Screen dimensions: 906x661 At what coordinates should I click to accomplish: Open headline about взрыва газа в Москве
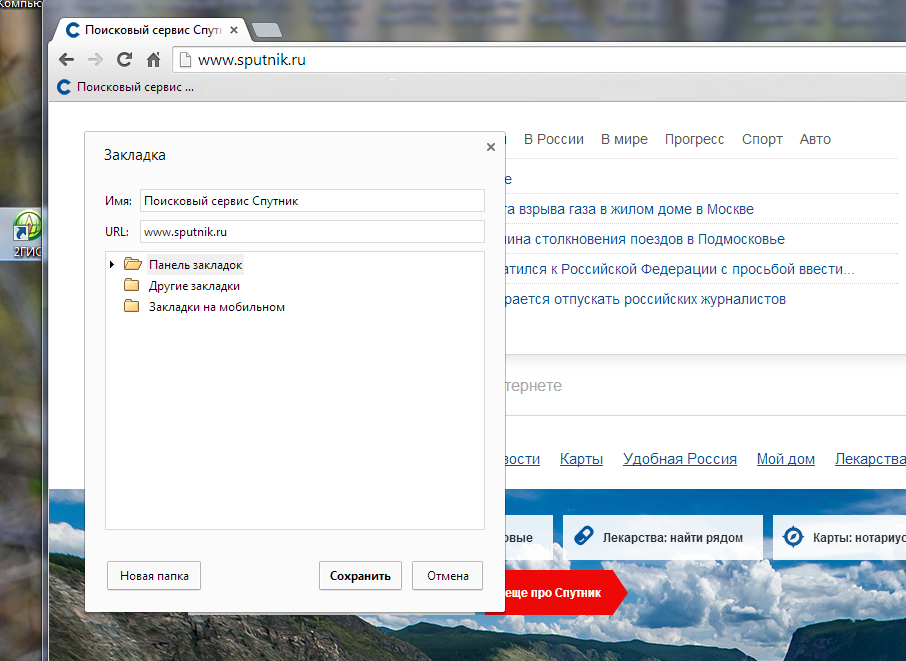[629, 209]
